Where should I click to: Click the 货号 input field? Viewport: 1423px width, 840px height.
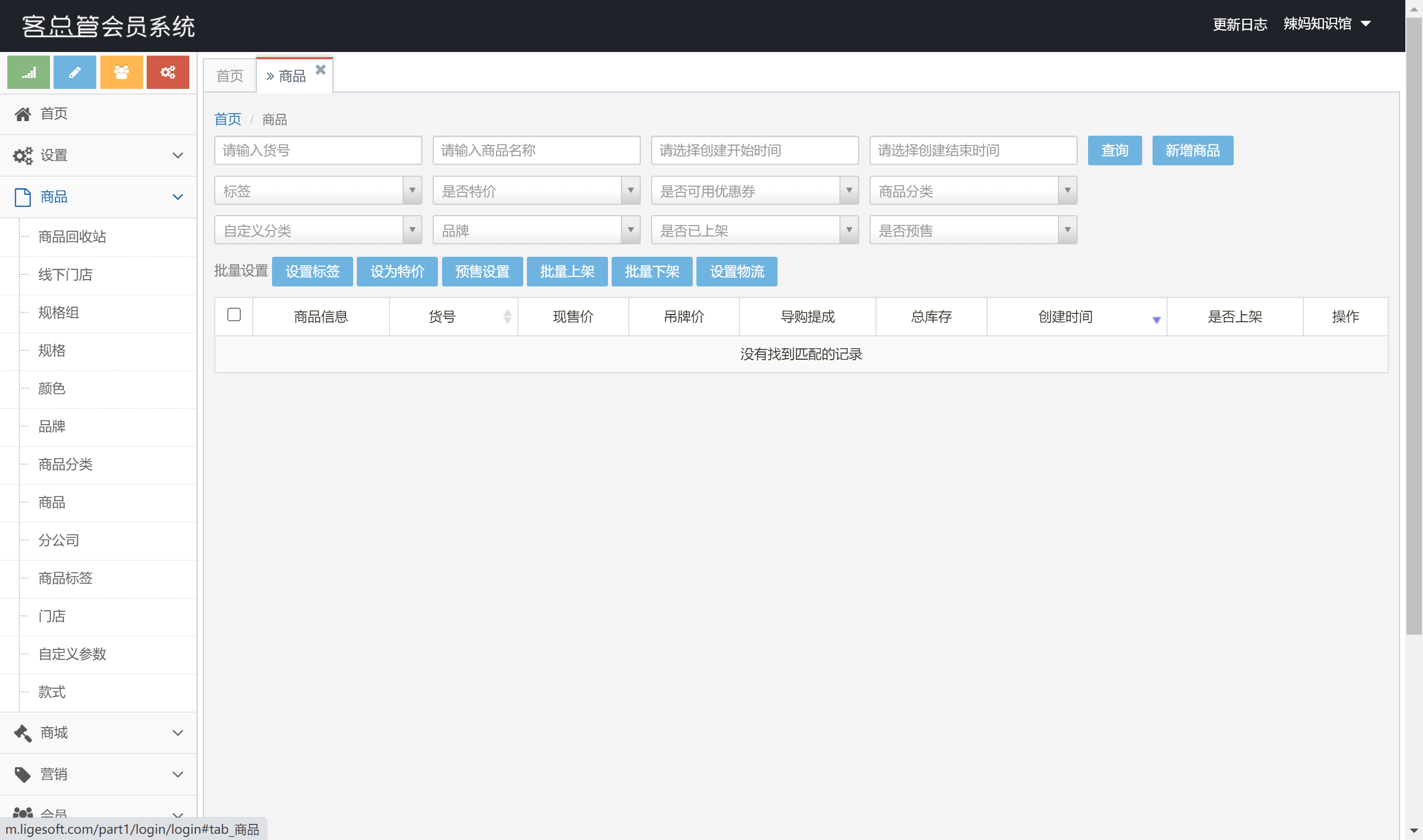318,150
